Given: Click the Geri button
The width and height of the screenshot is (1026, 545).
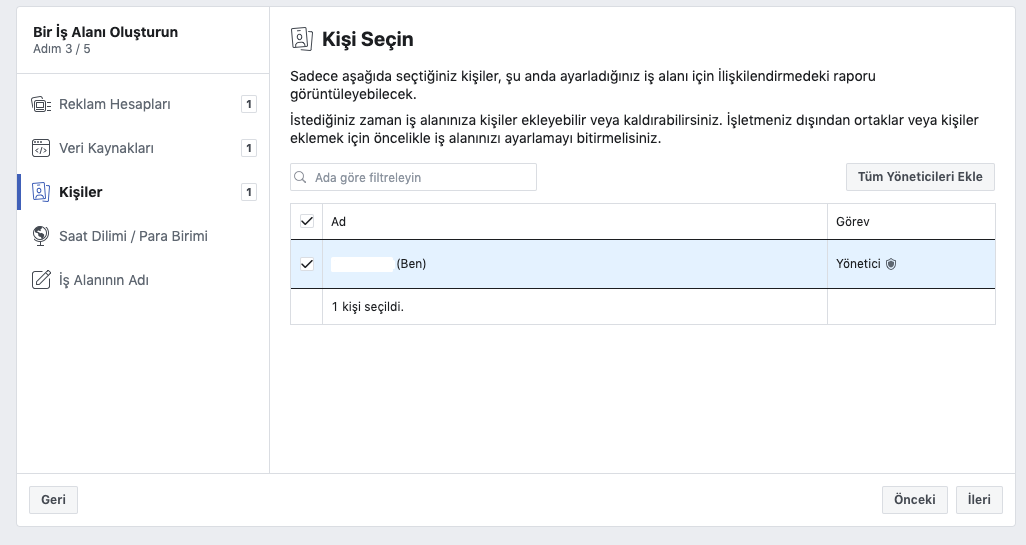Looking at the screenshot, I should [x=53, y=499].
